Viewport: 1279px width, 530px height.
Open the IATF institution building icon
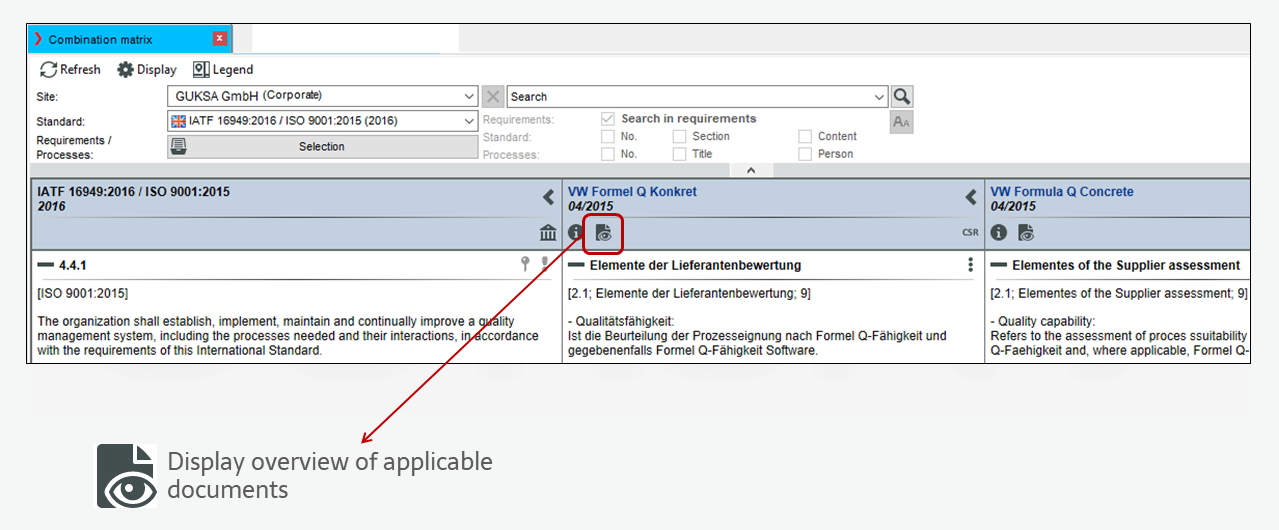pos(548,233)
